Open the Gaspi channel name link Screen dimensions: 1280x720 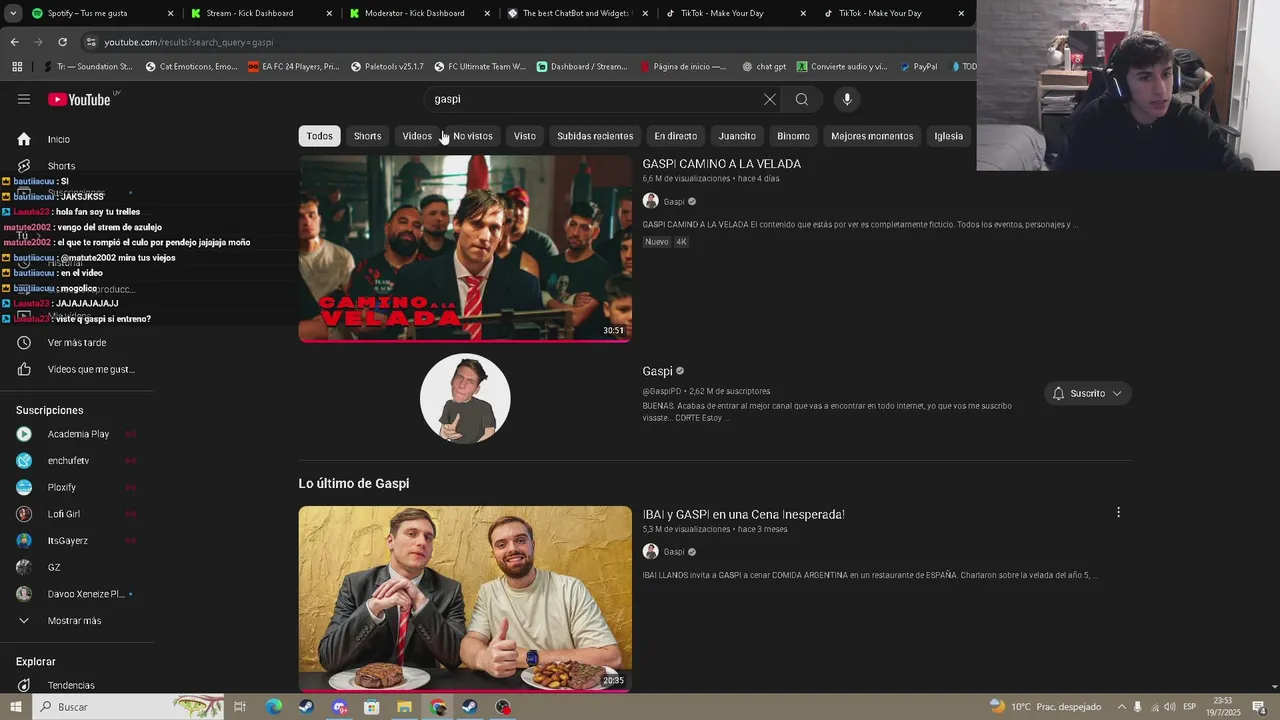pyautogui.click(x=657, y=371)
